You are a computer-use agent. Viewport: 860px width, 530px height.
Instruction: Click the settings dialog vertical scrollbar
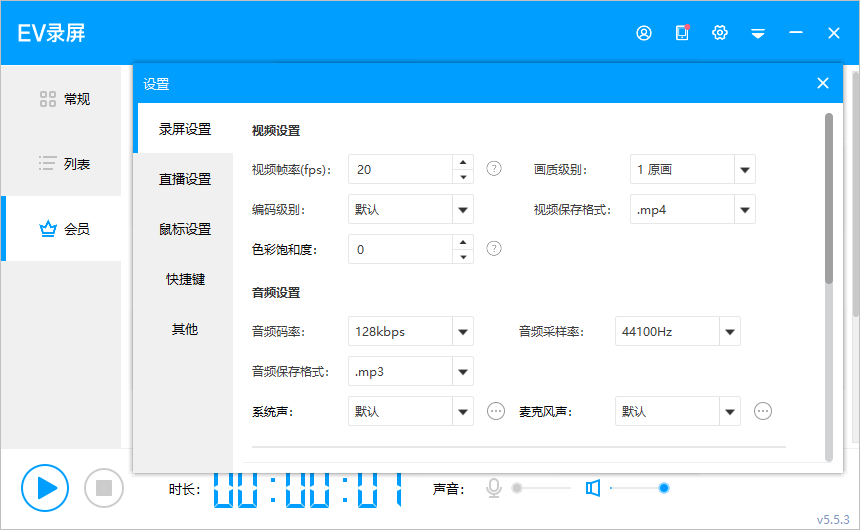pyautogui.click(x=829, y=198)
